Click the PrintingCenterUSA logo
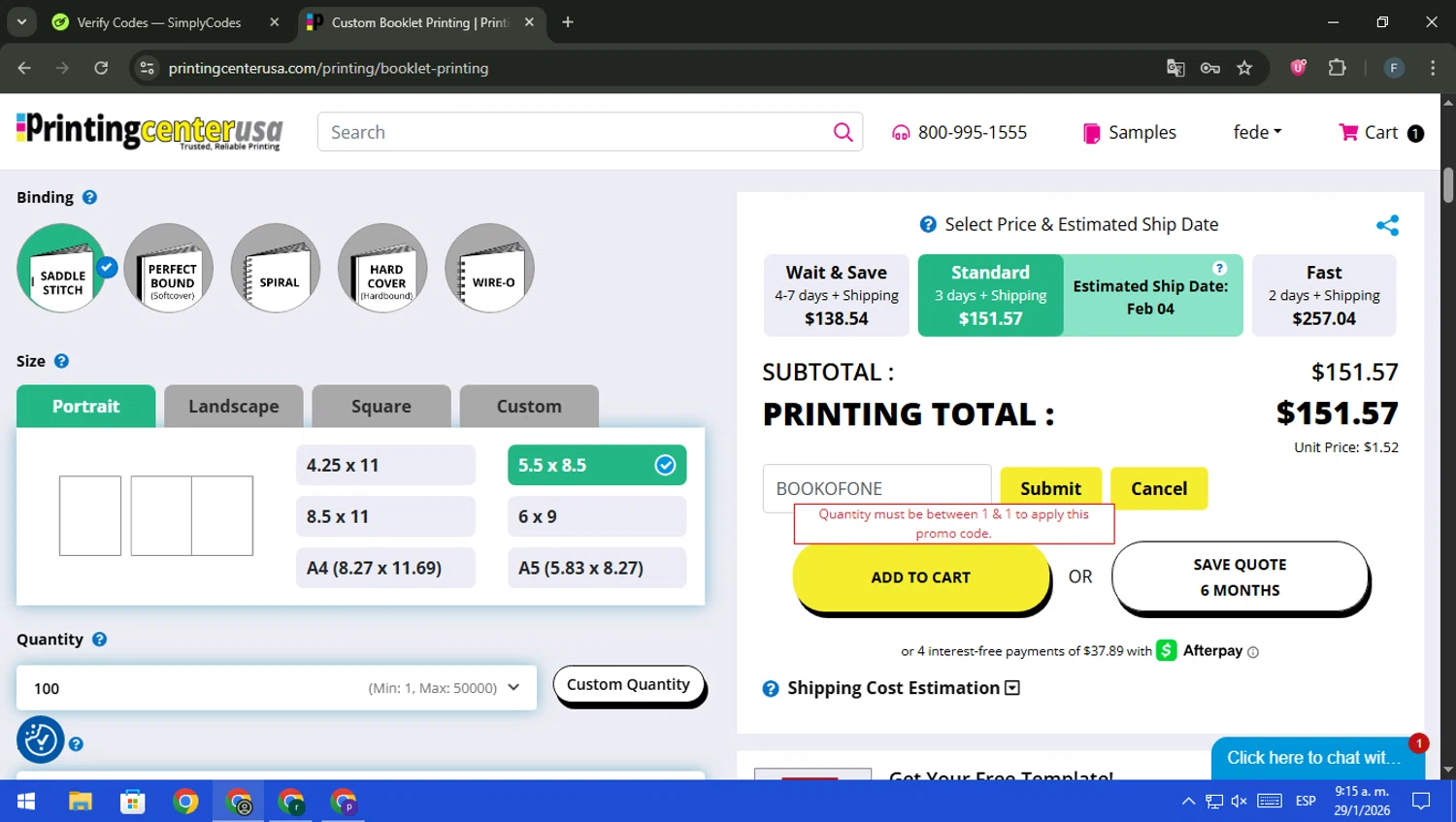1456x822 pixels. (149, 132)
